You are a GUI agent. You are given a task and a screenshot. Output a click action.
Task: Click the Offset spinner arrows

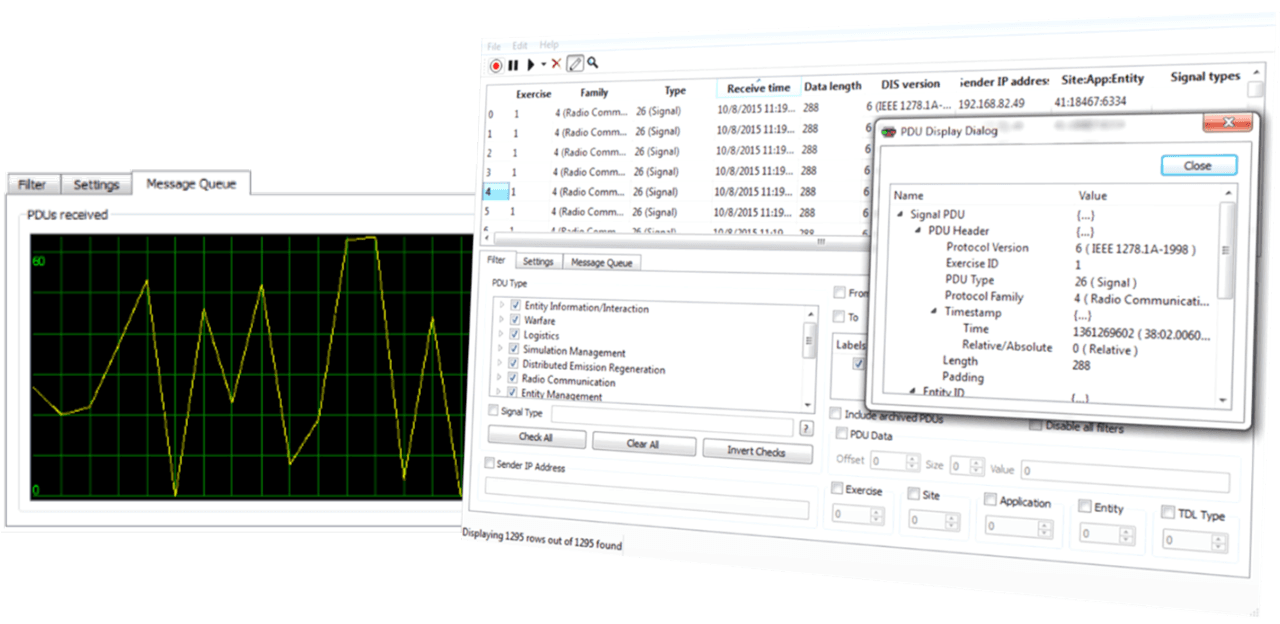point(910,462)
